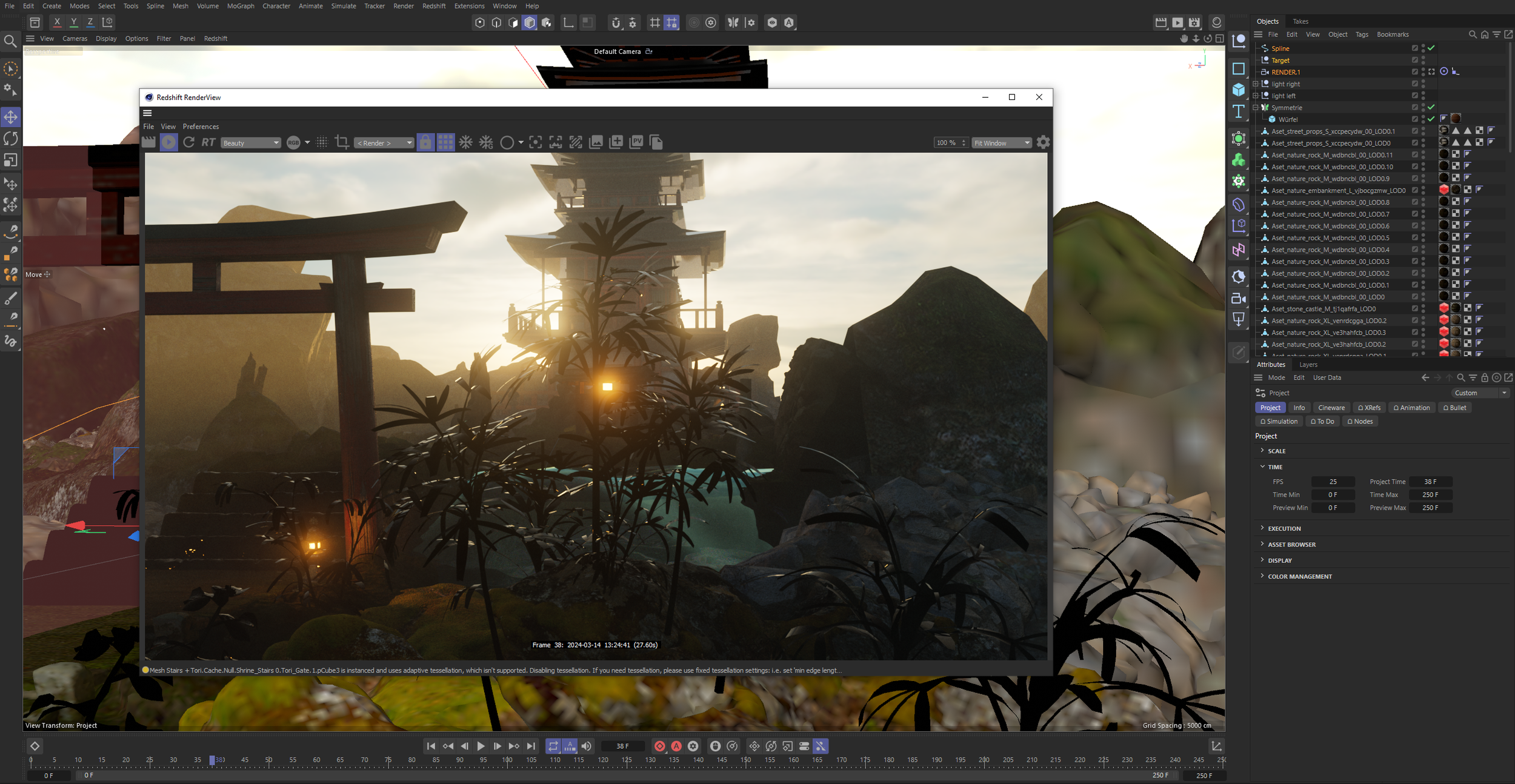This screenshot has height=784, width=1515.
Task: Switch to the Takes tab
Action: tap(1300, 21)
